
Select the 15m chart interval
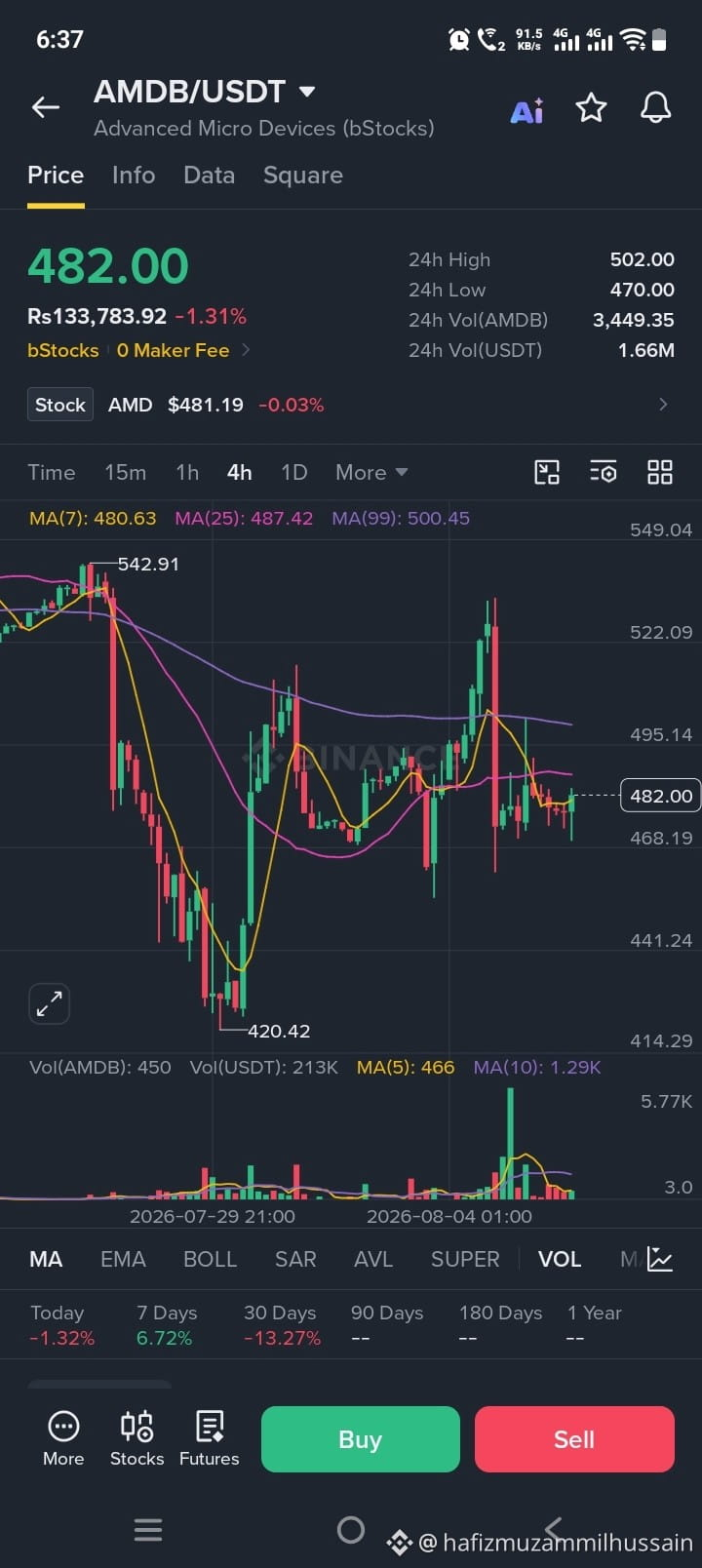coord(126,472)
